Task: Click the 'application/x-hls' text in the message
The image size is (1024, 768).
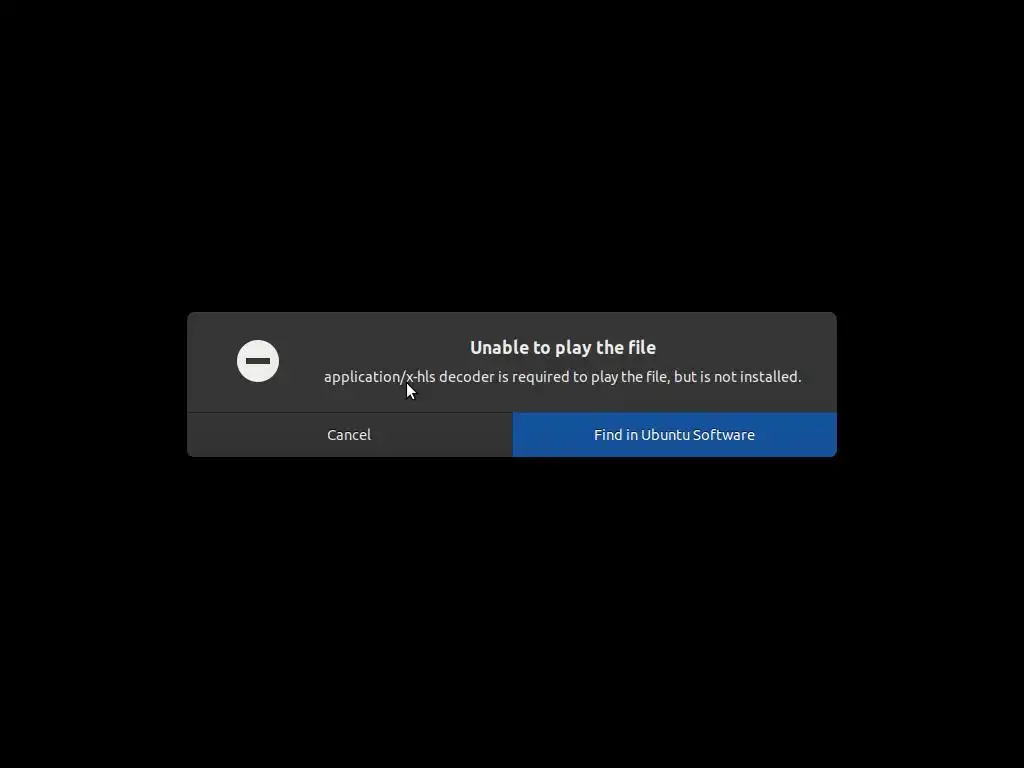Action: 379,377
